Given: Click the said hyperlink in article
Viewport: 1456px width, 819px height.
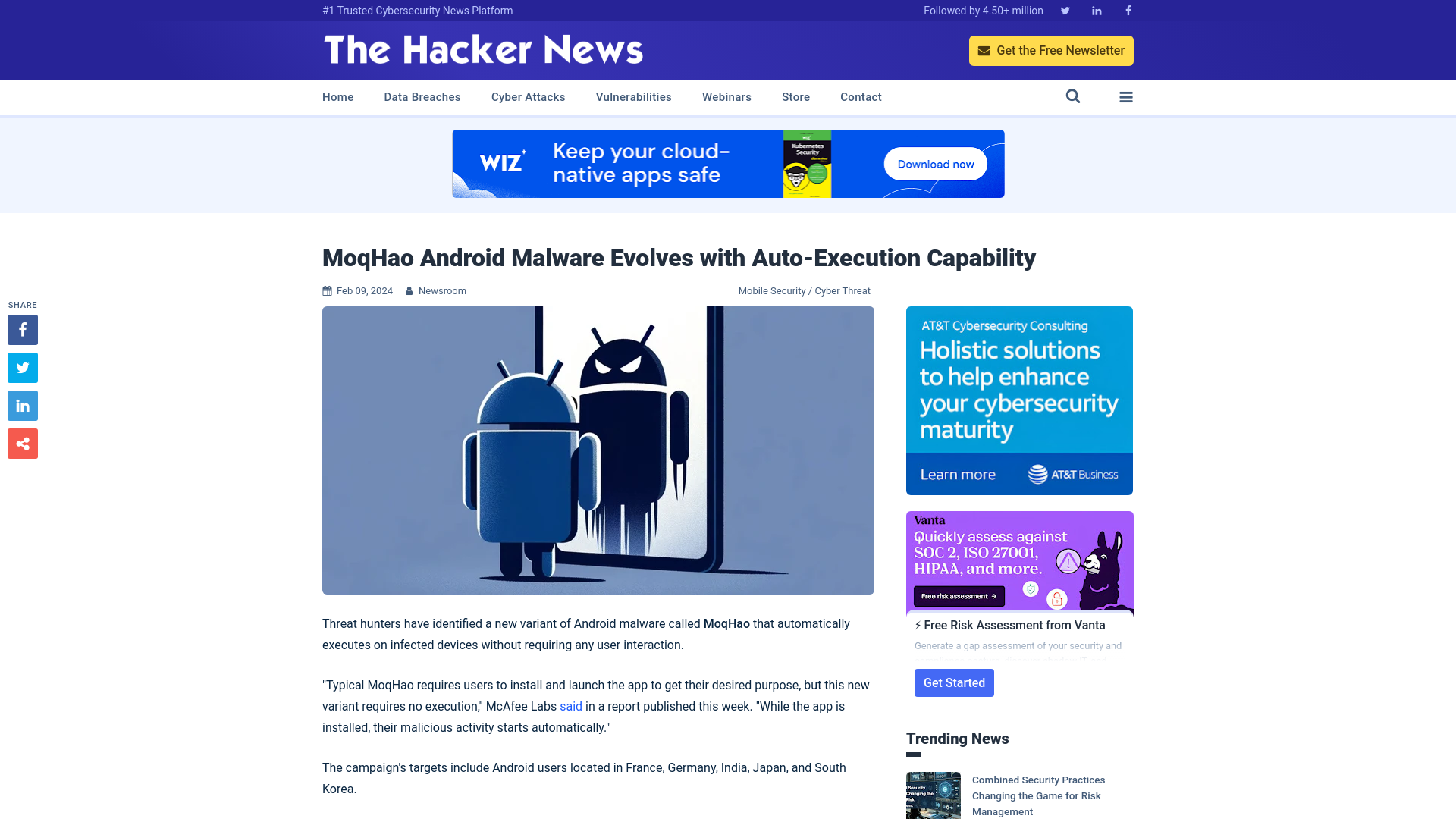Looking at the screenshot, I should tap(571, 706).
